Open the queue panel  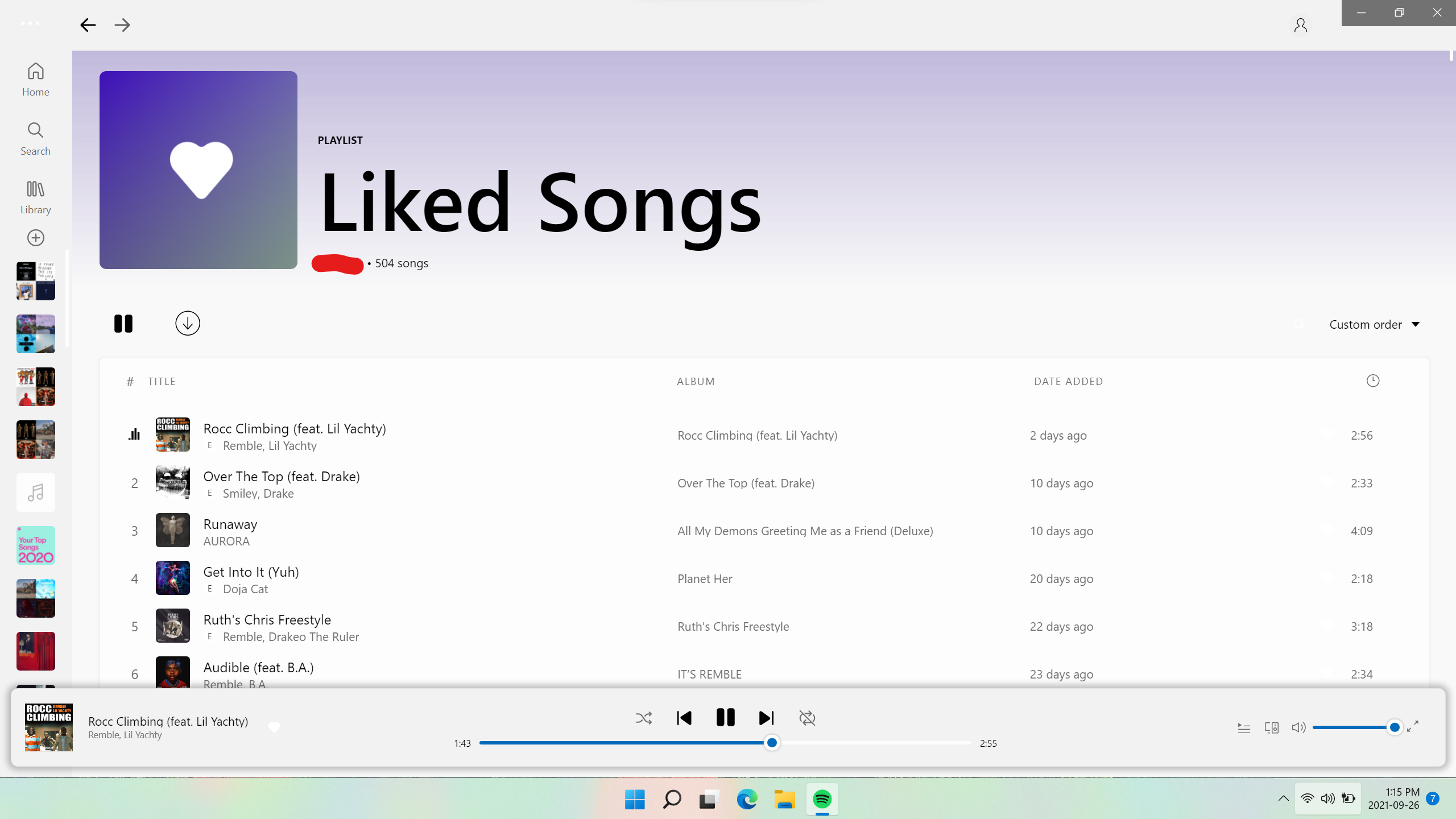click(1243, 727)
